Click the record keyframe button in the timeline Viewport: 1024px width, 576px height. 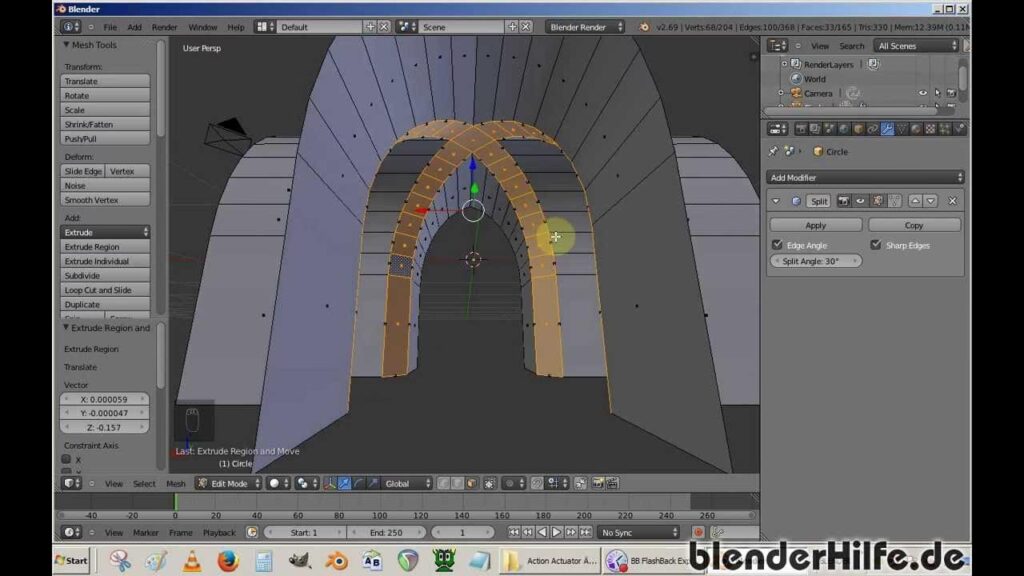pyautogui.click(x=698, y=533)
